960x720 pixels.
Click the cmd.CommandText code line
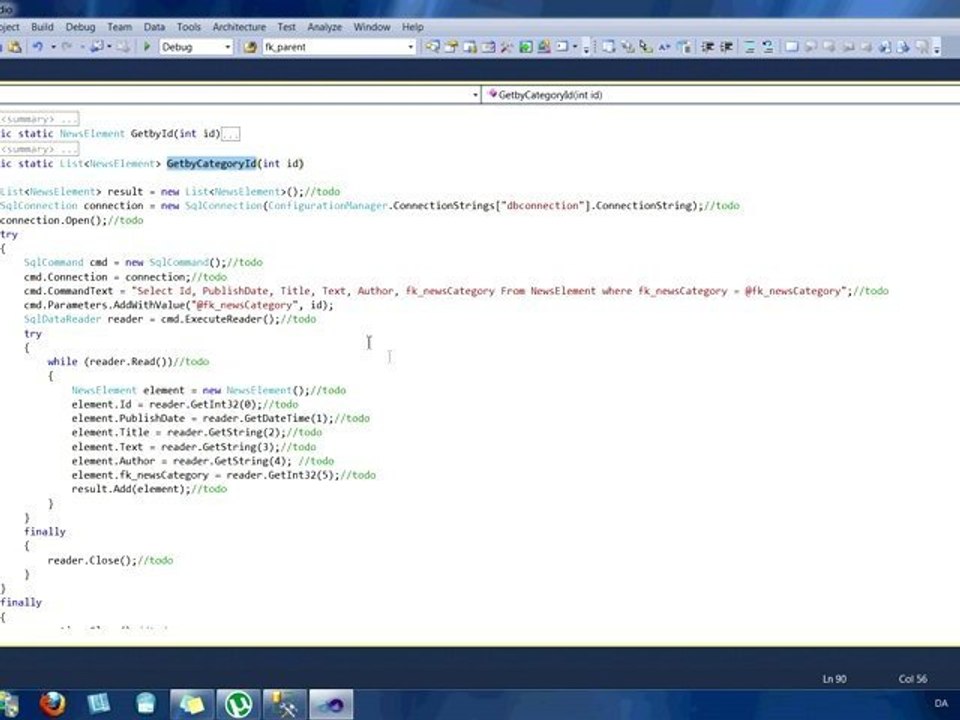(x=456, y=291)
